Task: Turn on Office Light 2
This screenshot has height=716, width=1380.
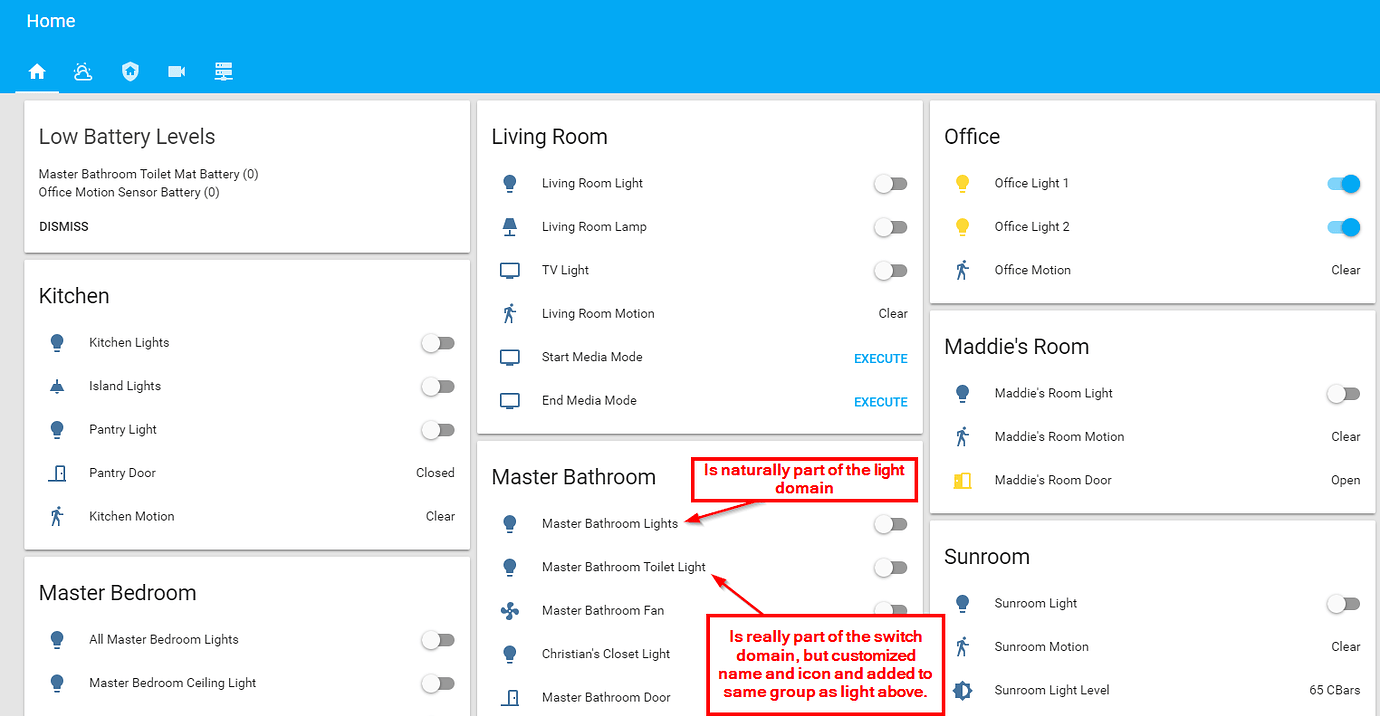Action: [x=1342, y=226]
